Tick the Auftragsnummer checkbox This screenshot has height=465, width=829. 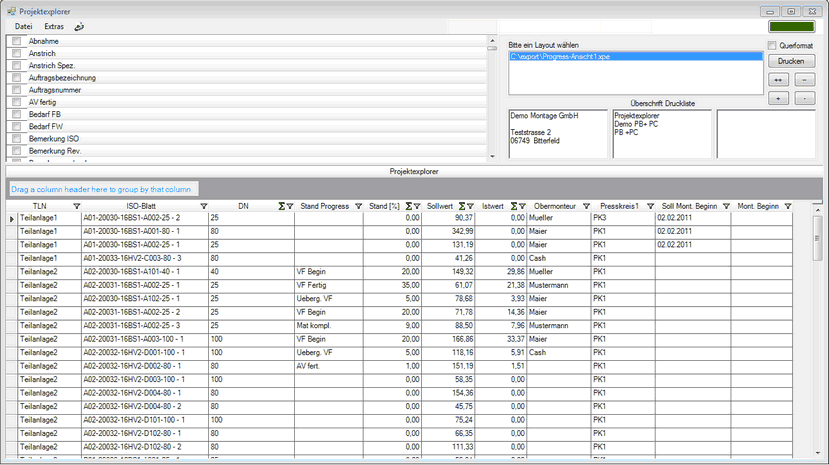pyautogui.click(x=16, y=90)
